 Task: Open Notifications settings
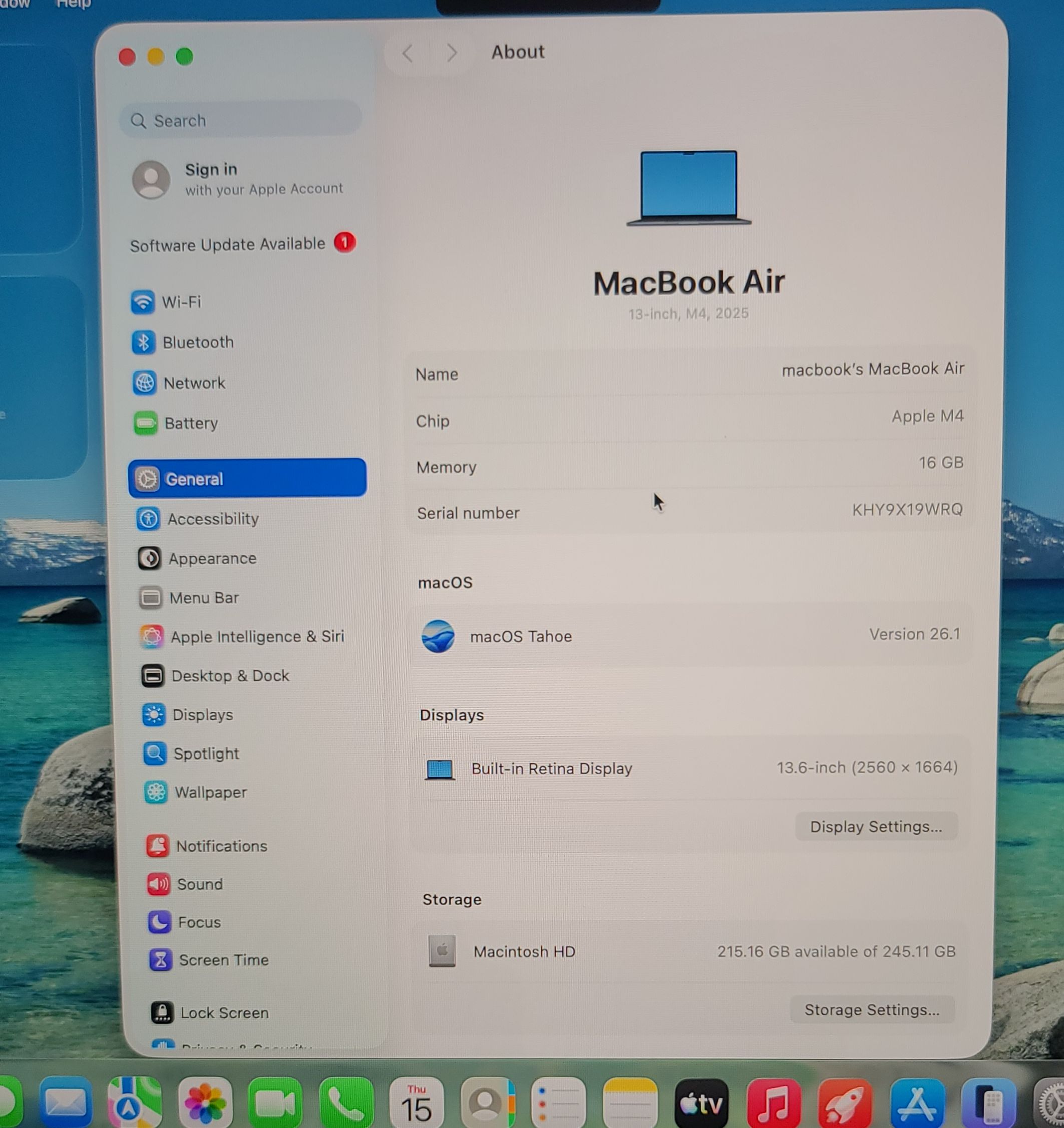point(221,846)
